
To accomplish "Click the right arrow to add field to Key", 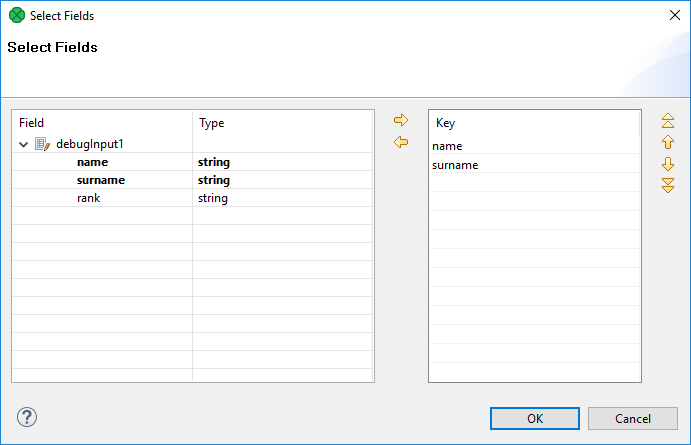I will point(401,120).
